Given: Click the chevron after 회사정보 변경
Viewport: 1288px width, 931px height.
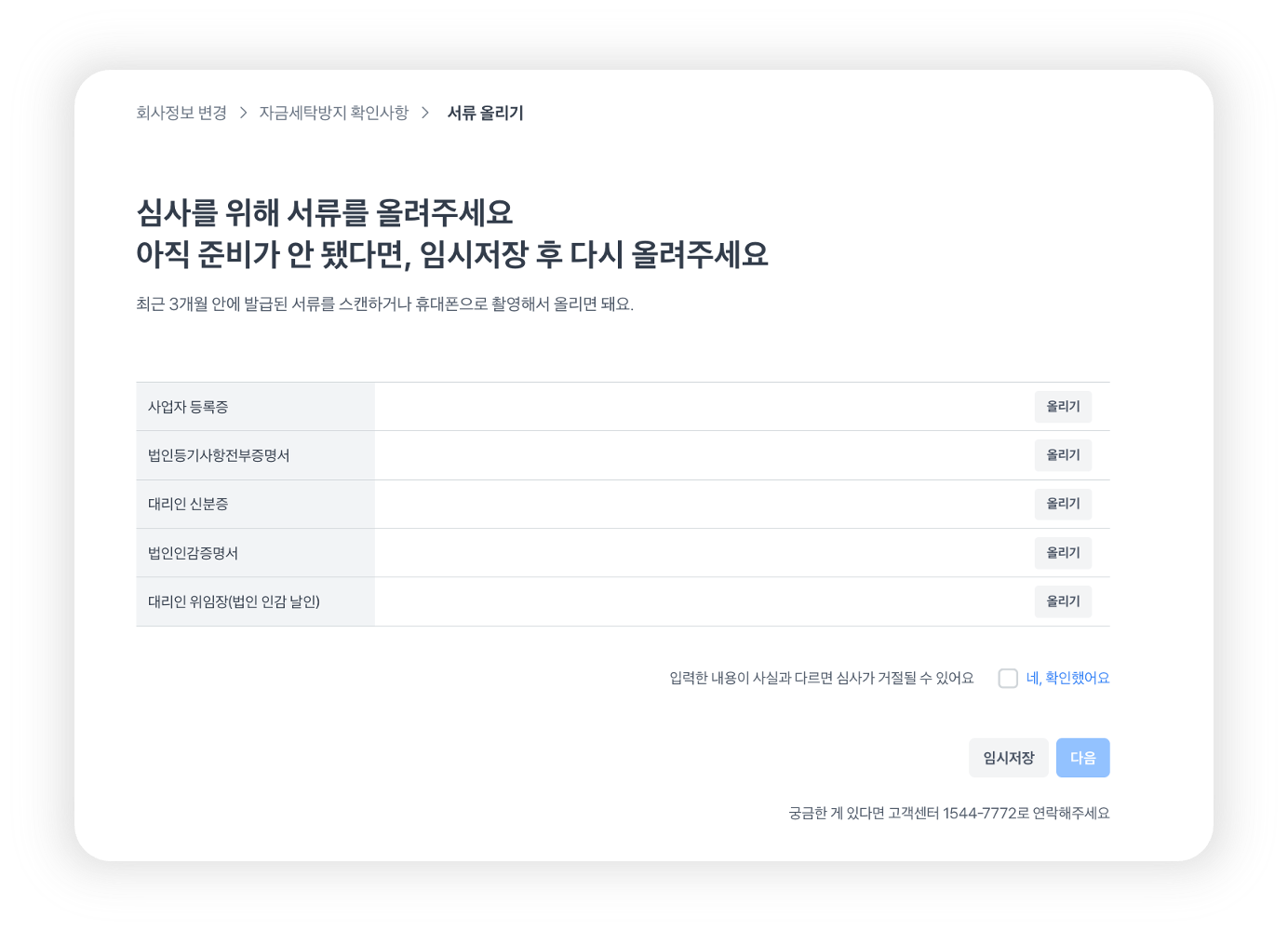Looking at the screenshot, I should point(243,113).
